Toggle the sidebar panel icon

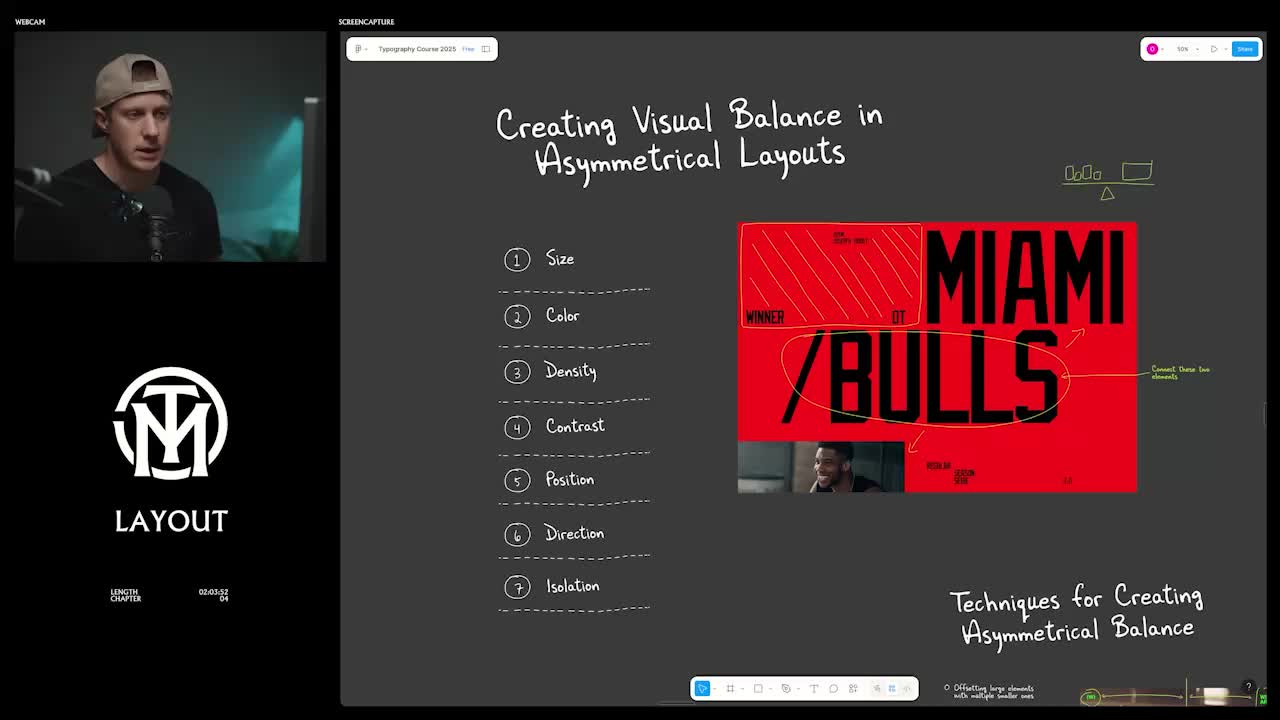(x=486, y=49)
